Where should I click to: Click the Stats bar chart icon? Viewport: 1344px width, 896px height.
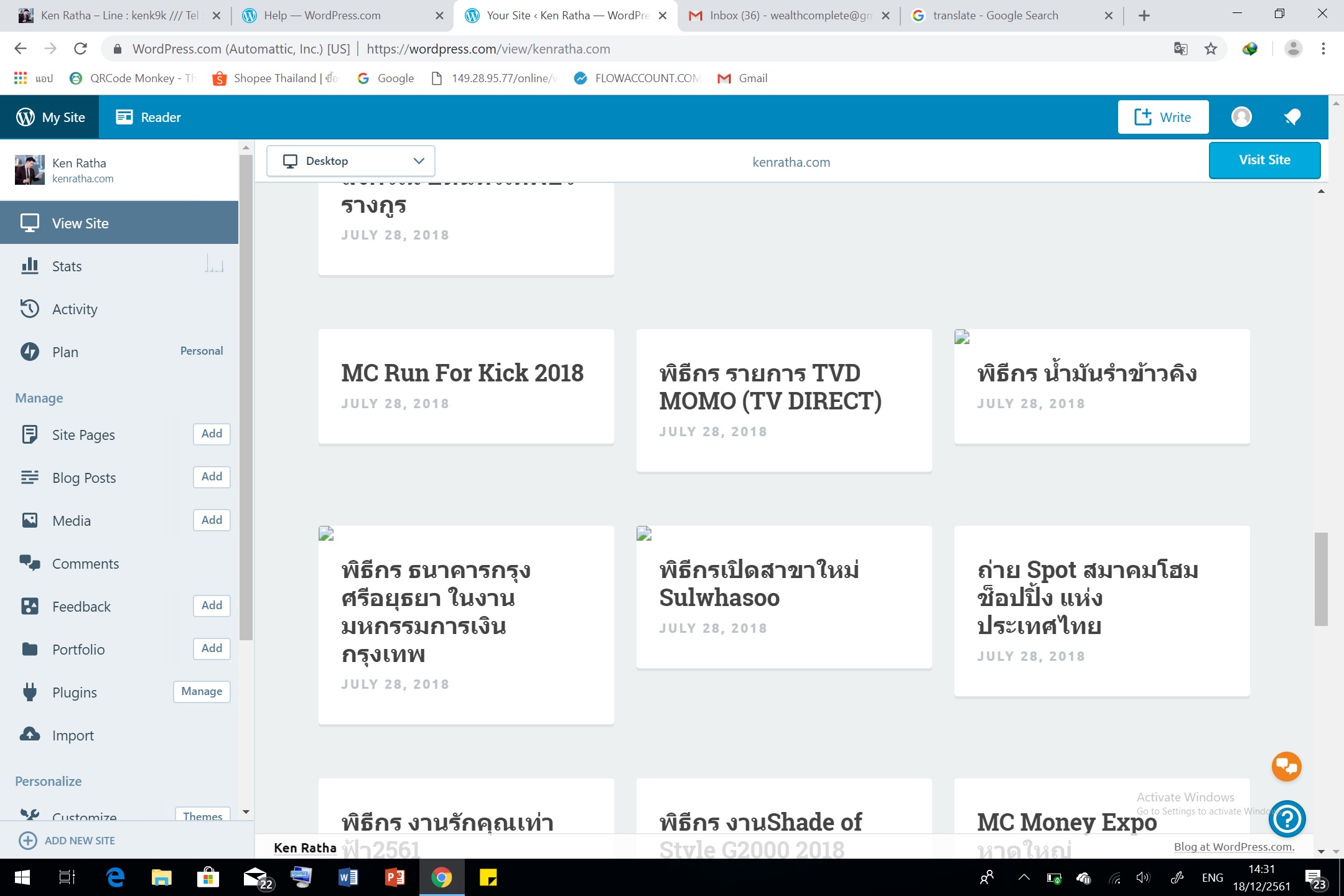(x=30, y=266)
